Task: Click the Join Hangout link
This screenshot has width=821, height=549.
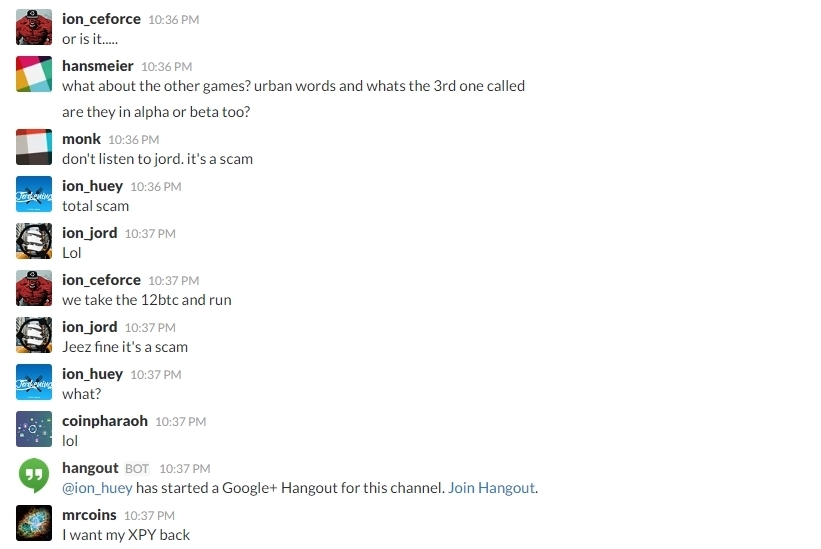Action: coord(492,488)
